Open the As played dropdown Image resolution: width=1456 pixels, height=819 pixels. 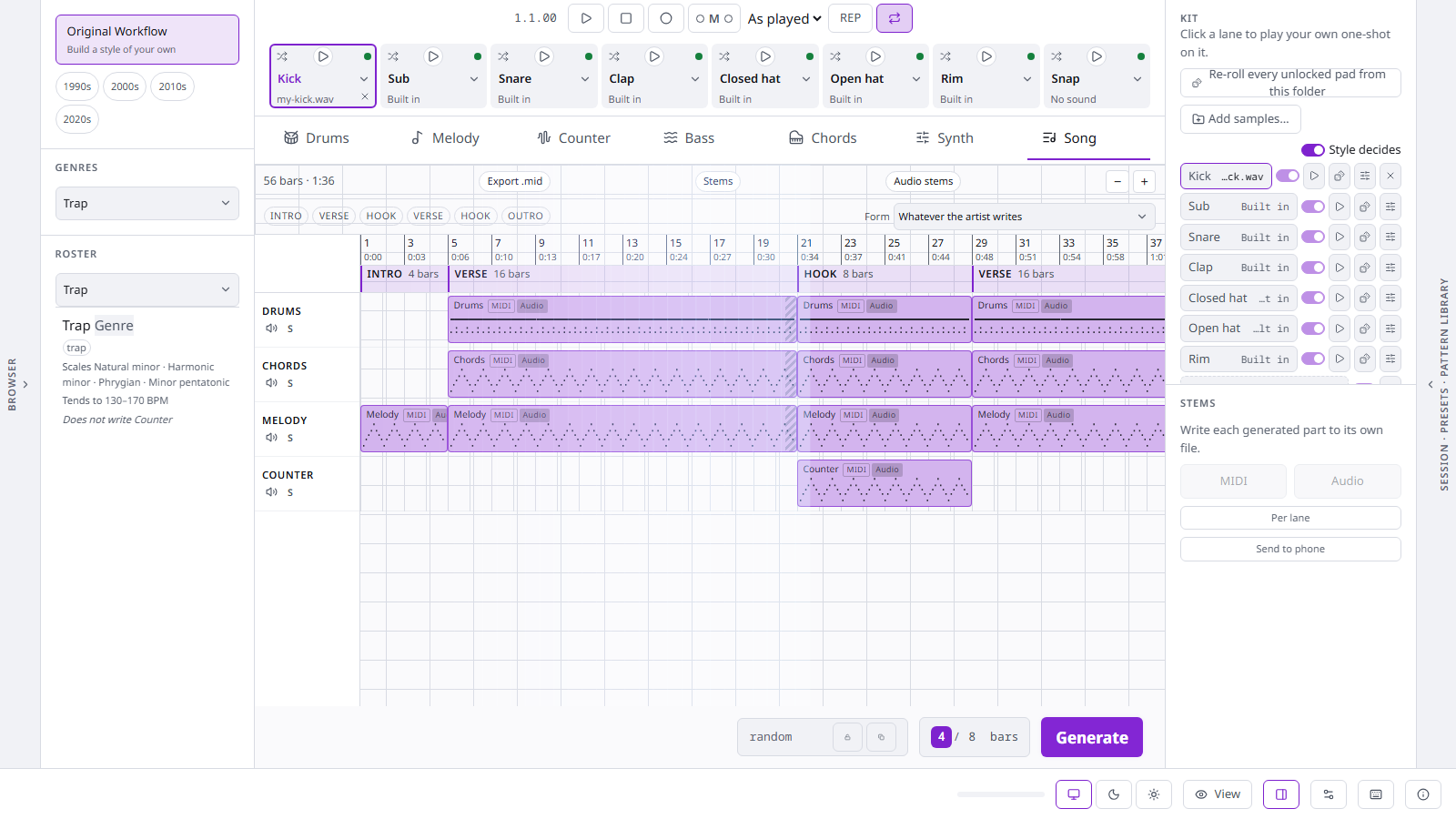[784, 18]
